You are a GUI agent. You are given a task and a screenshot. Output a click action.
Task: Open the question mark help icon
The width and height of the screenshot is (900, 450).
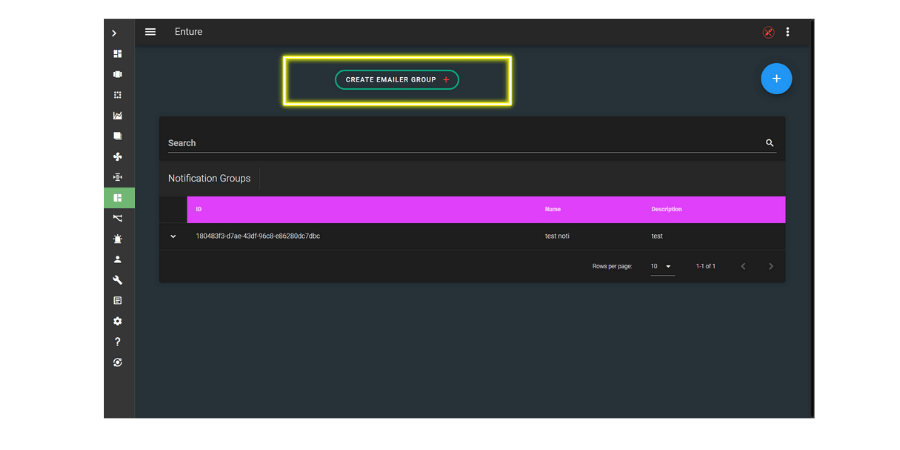click(x=118, y=342)
